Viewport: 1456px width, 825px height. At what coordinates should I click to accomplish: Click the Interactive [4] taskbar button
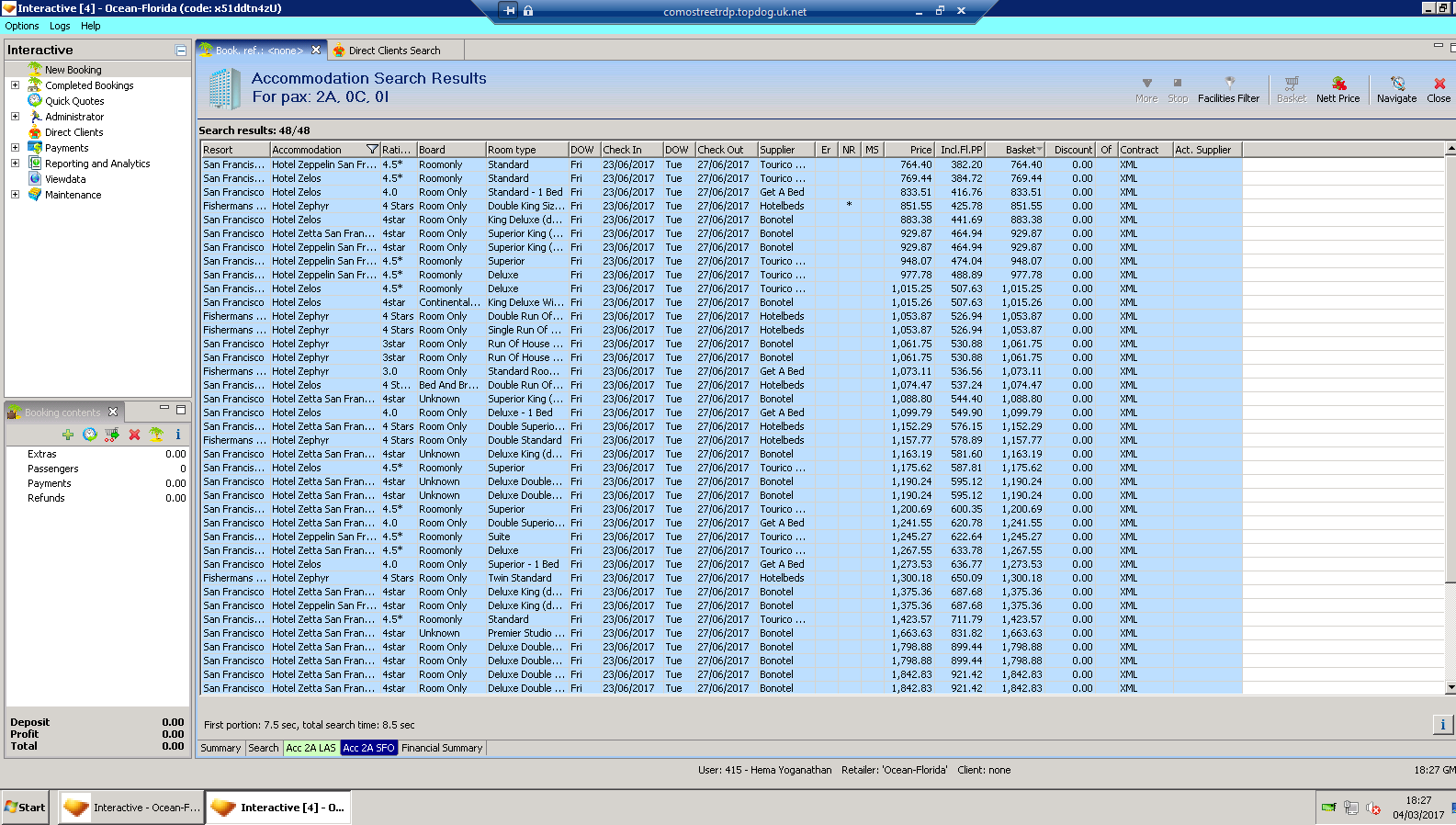tap(277, 808)
